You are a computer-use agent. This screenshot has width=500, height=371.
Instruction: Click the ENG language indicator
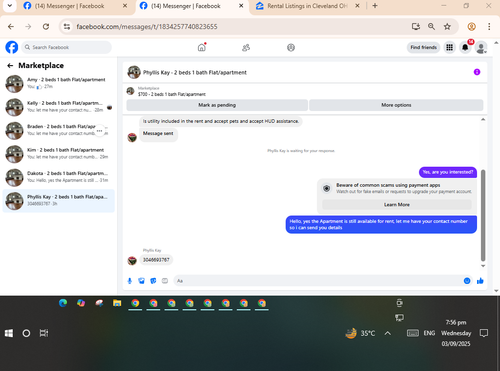point(429,333)
